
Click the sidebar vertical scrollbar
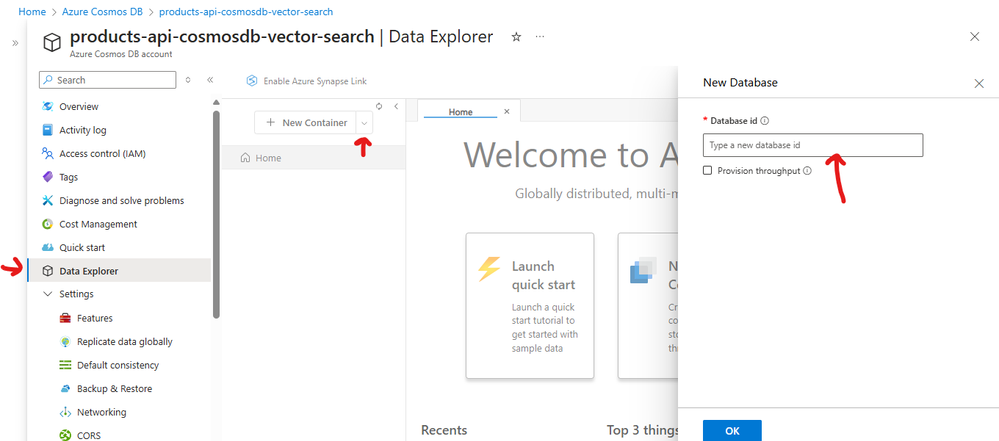(x=216, y=213)
